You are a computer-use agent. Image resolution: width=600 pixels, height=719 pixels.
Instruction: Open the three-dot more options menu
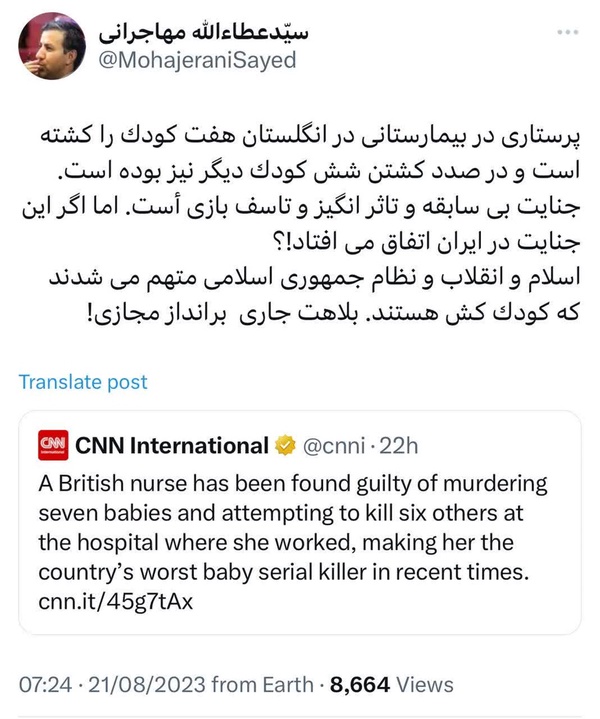coord(567,32)
